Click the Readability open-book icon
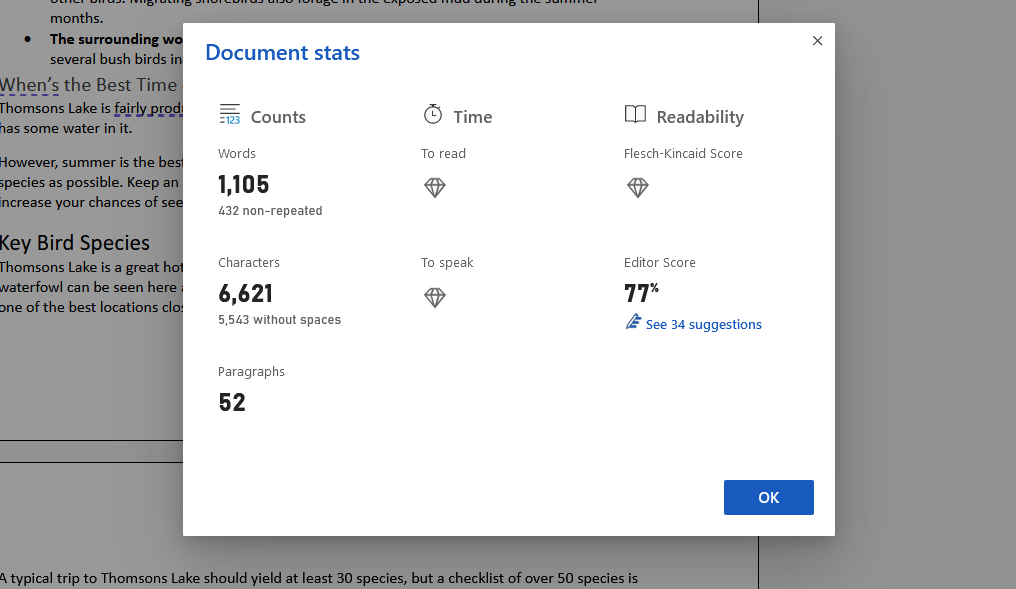 coord(636,115)
